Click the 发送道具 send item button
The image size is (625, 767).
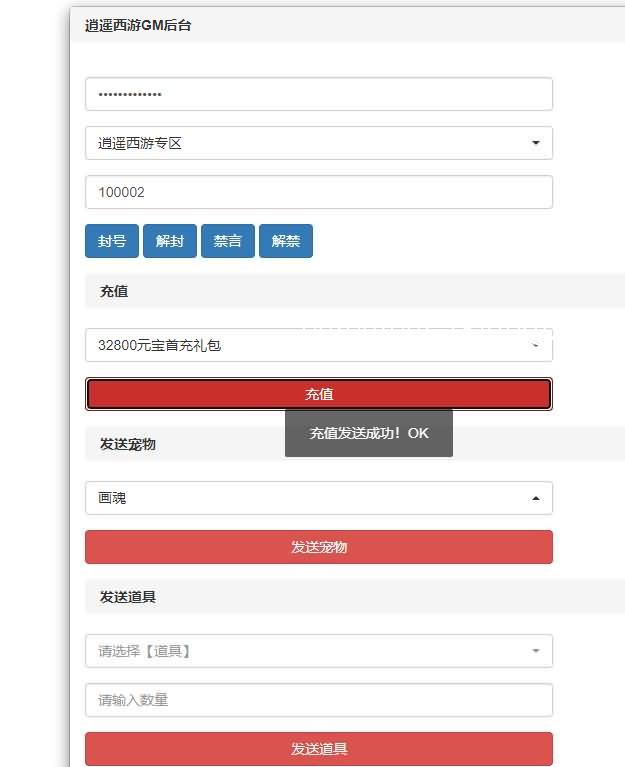(319, 748)
